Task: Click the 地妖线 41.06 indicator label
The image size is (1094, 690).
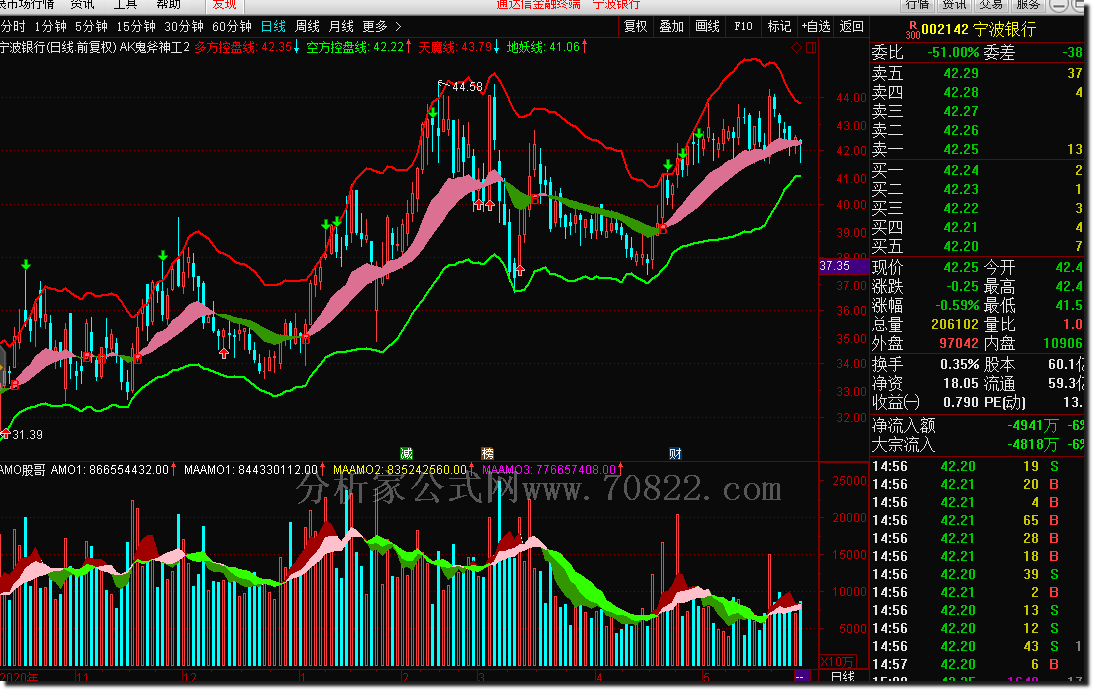Action: coord(547,47)
